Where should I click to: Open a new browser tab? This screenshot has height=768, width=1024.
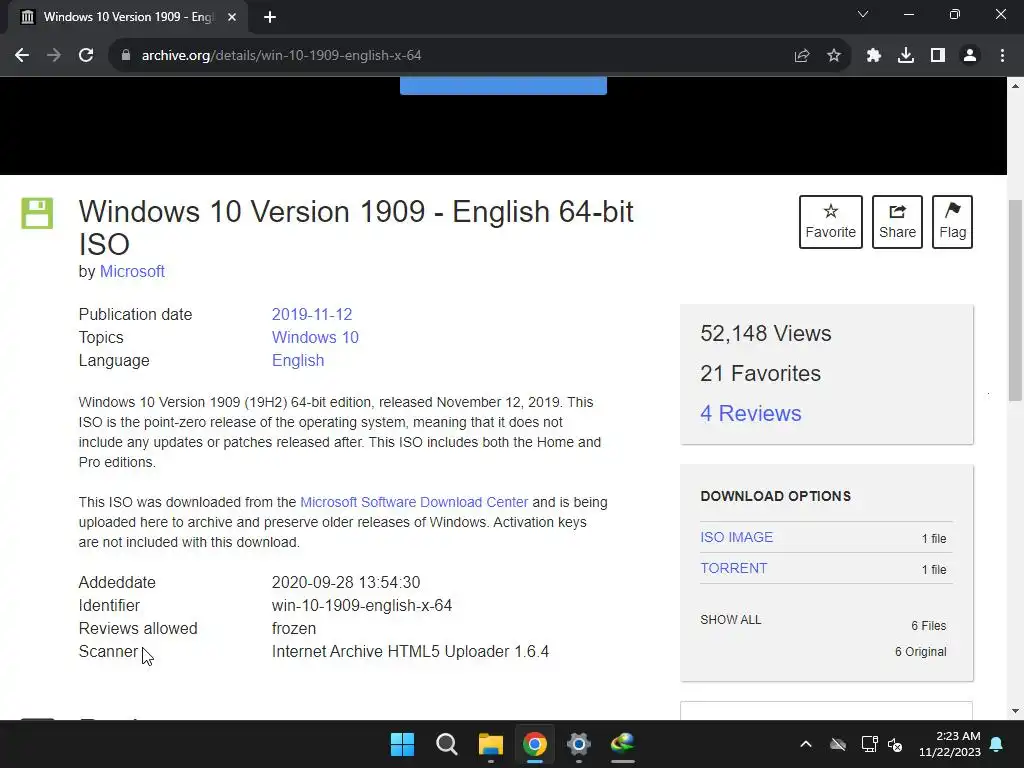tap(270, 17)
